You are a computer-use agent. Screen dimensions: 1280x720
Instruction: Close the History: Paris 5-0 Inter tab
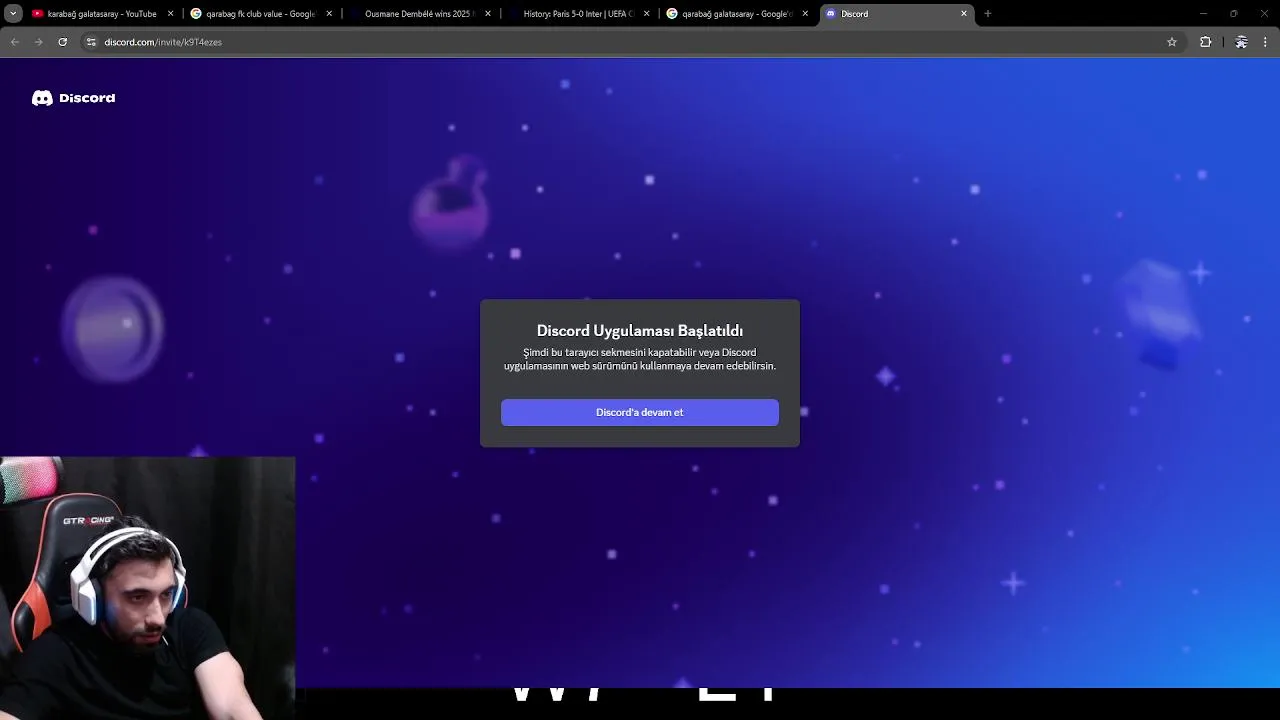point(646,14)
